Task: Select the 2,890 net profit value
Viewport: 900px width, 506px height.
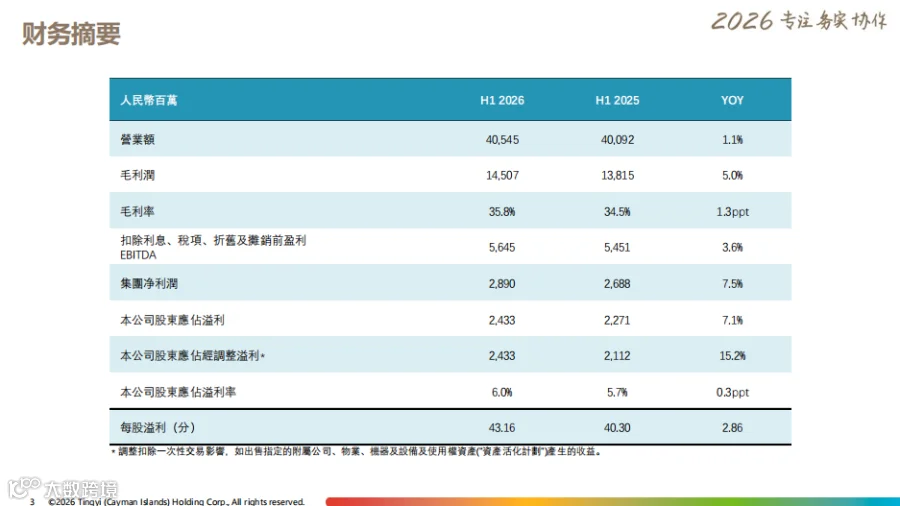Action: (502, 284)
